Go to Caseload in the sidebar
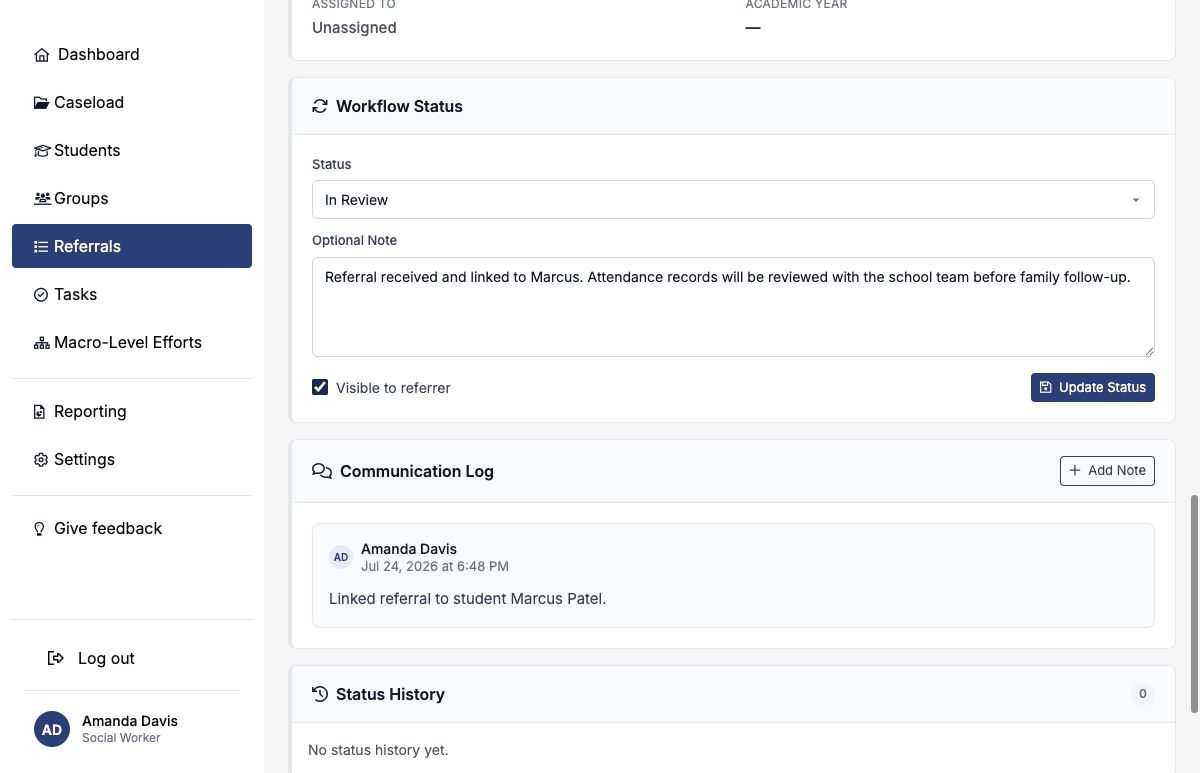The height and width of the screenshot is (773, 1200). (132, 102)
